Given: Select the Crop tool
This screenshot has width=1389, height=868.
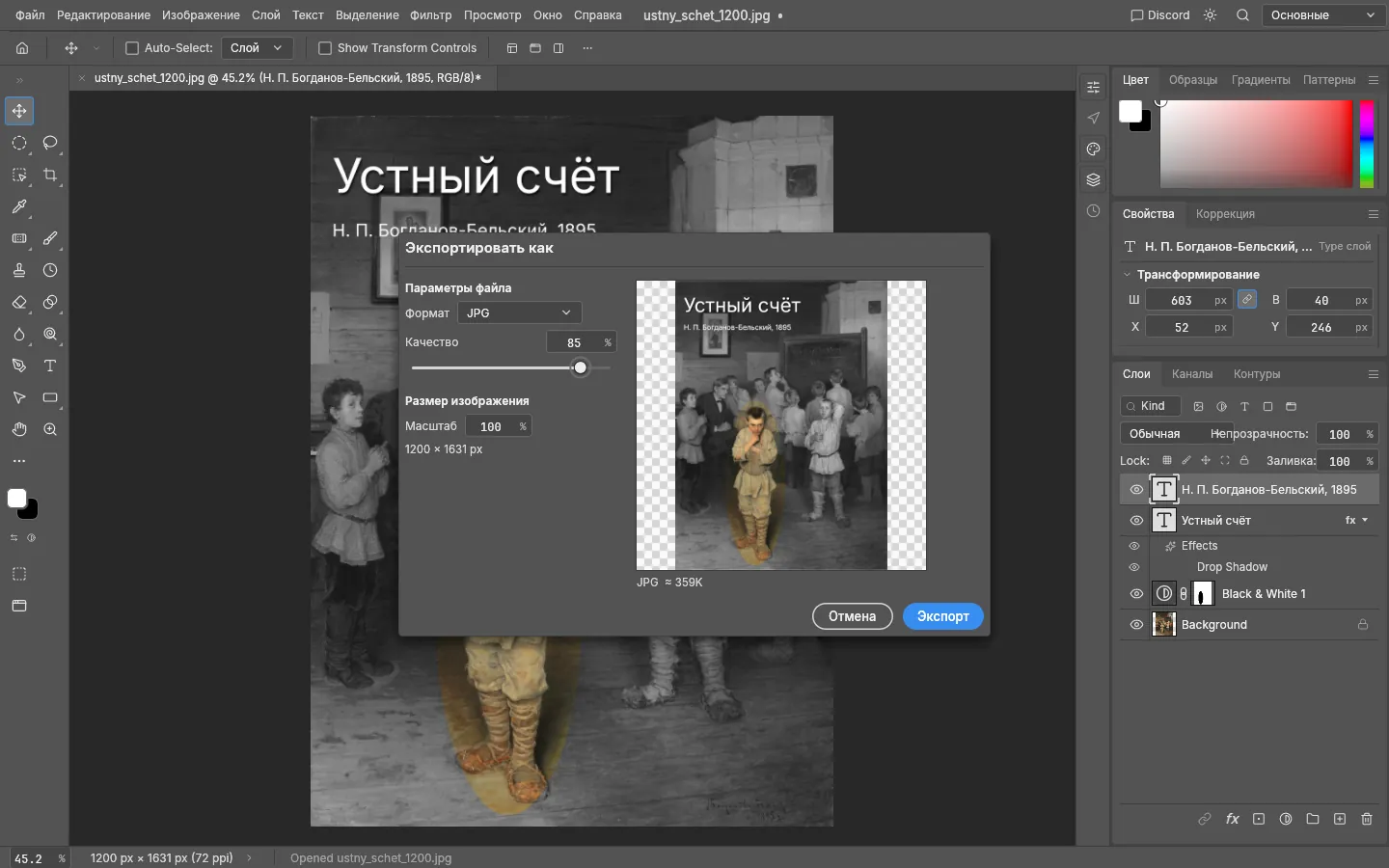Looking at the screenshot, I should [x=50, y=175].
